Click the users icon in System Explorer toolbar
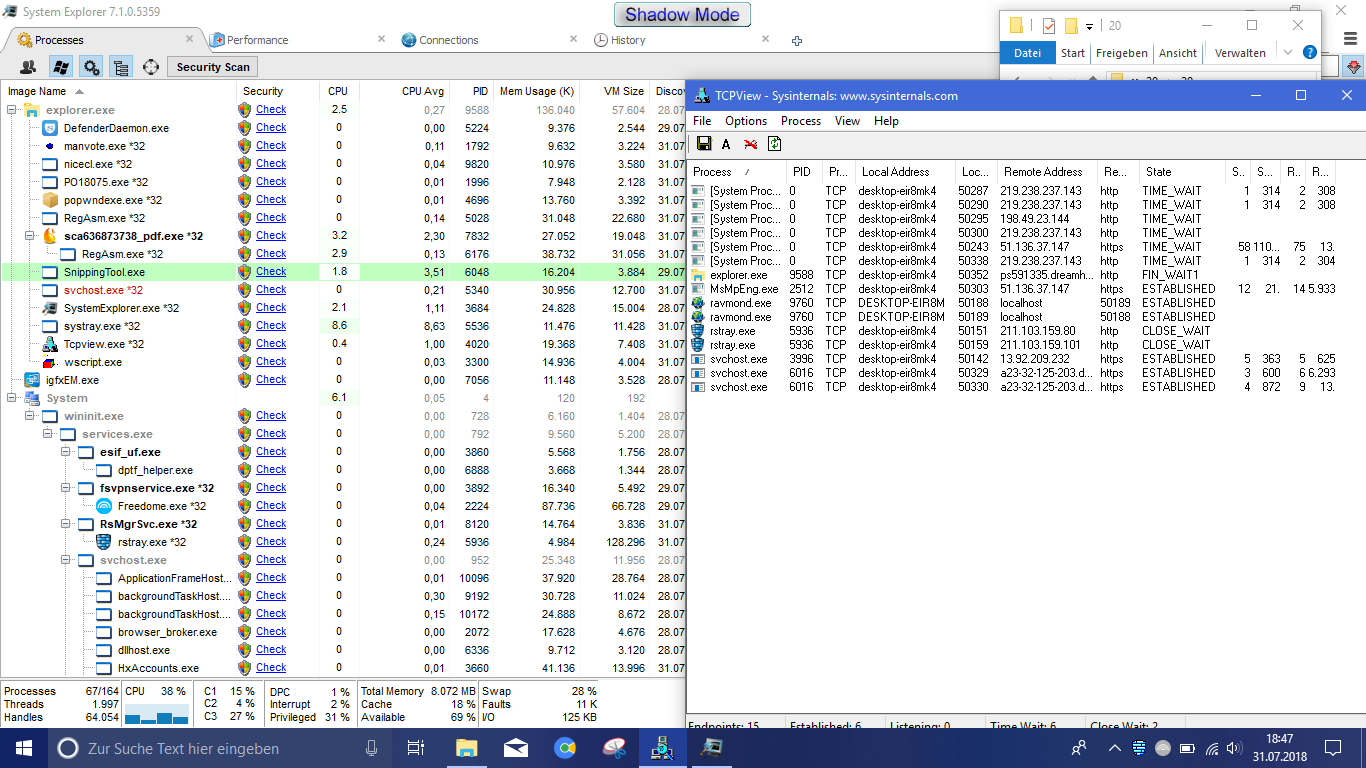 pos(28,67)
